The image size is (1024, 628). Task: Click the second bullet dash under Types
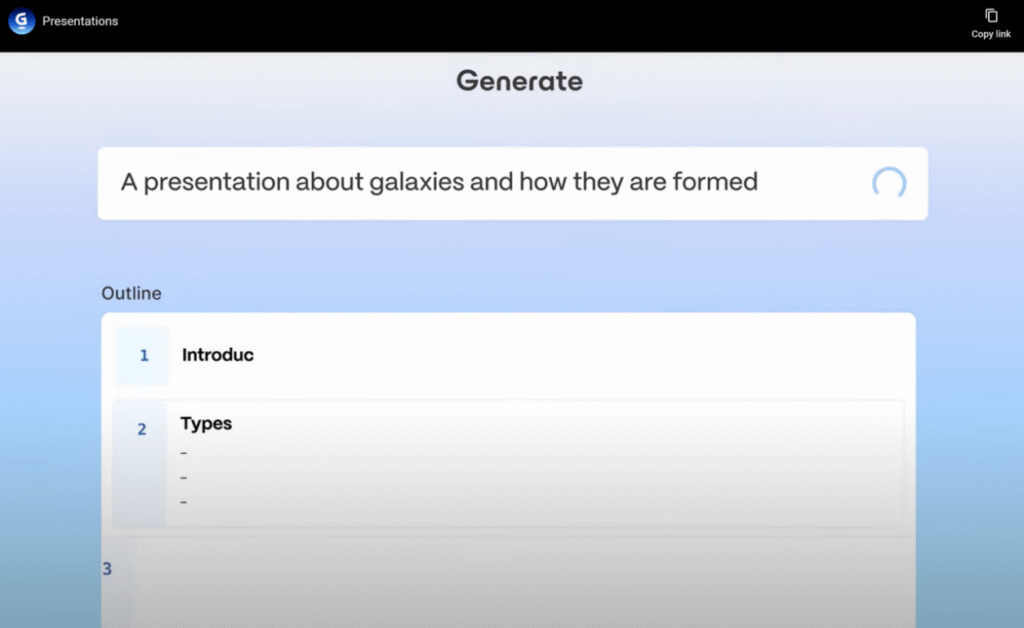pos(184,478)
